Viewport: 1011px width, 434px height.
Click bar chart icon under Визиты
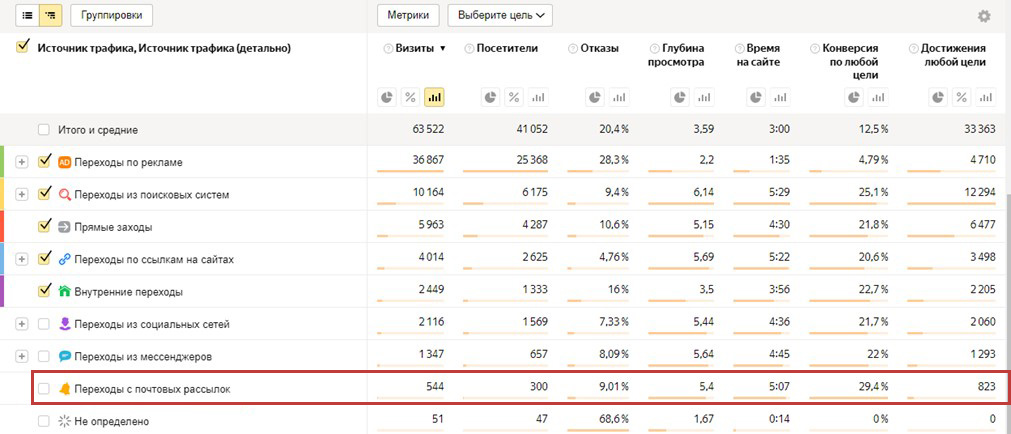point(434,97)
